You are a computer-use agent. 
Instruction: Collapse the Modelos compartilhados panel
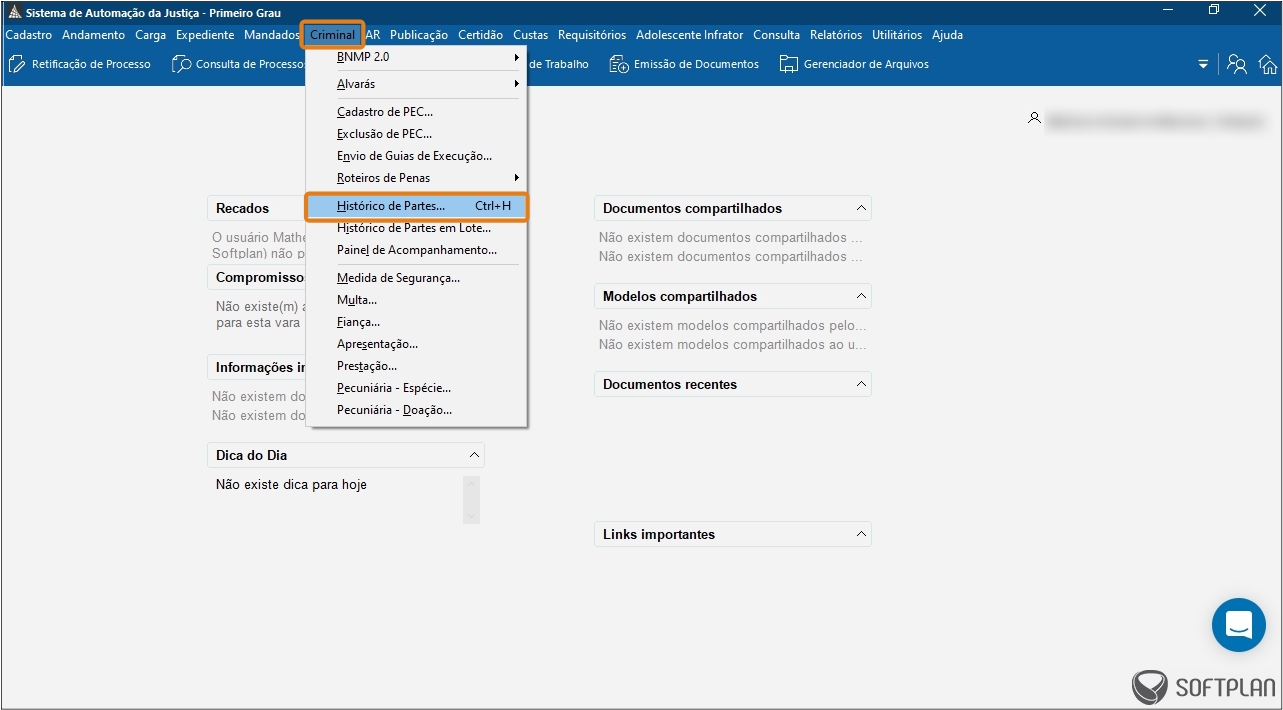click(860, 296)
